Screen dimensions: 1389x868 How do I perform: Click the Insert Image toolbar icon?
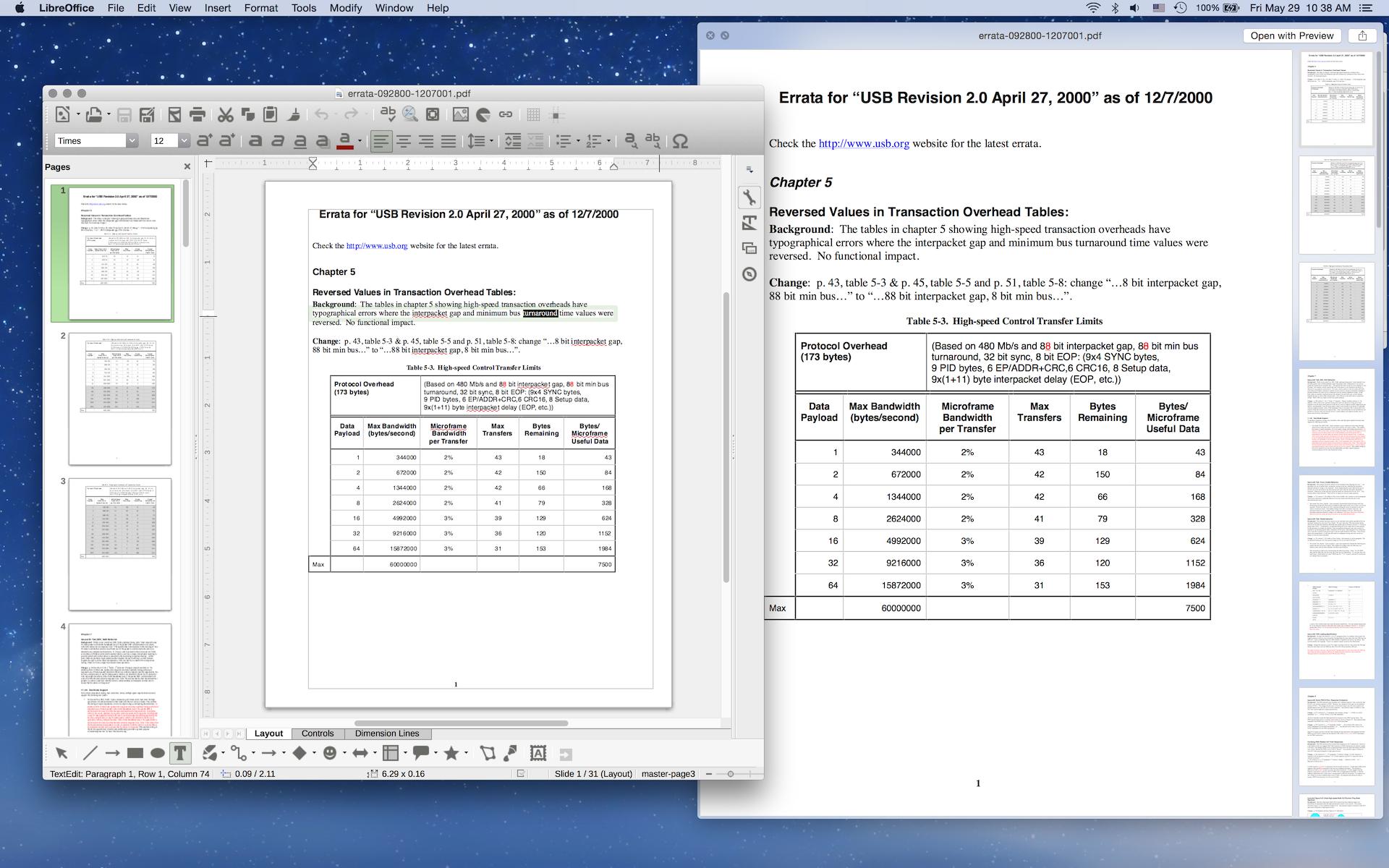(460, 114)
